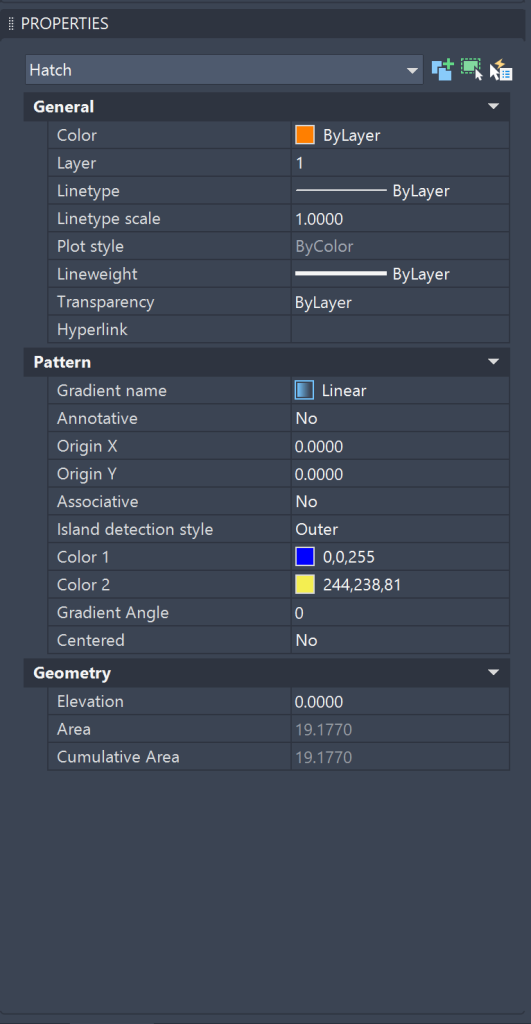This screenshot has height=1024, width=531.
Task: Click the yellow Color 2 swatch
Action: [305, 585]
